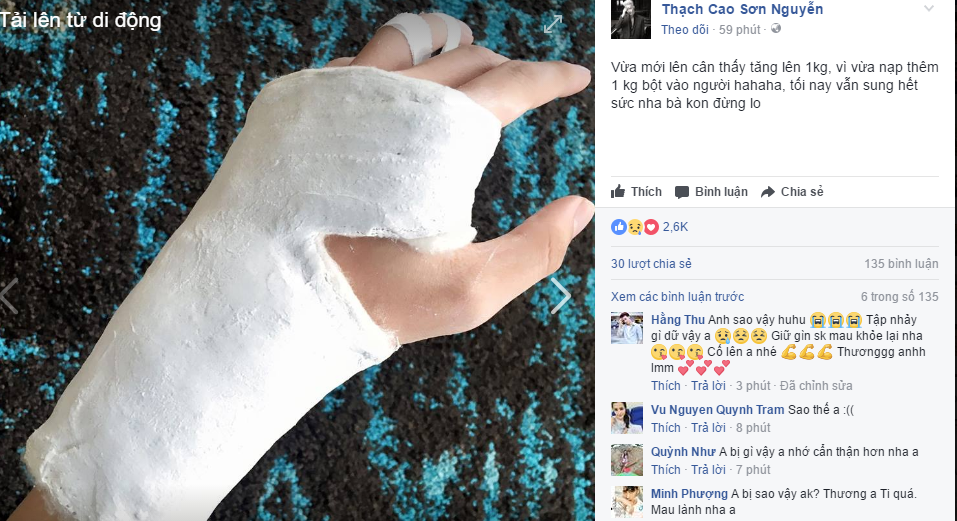Go to the previous photo arrow
Screen dimensions: 957x521
point(9,296)
